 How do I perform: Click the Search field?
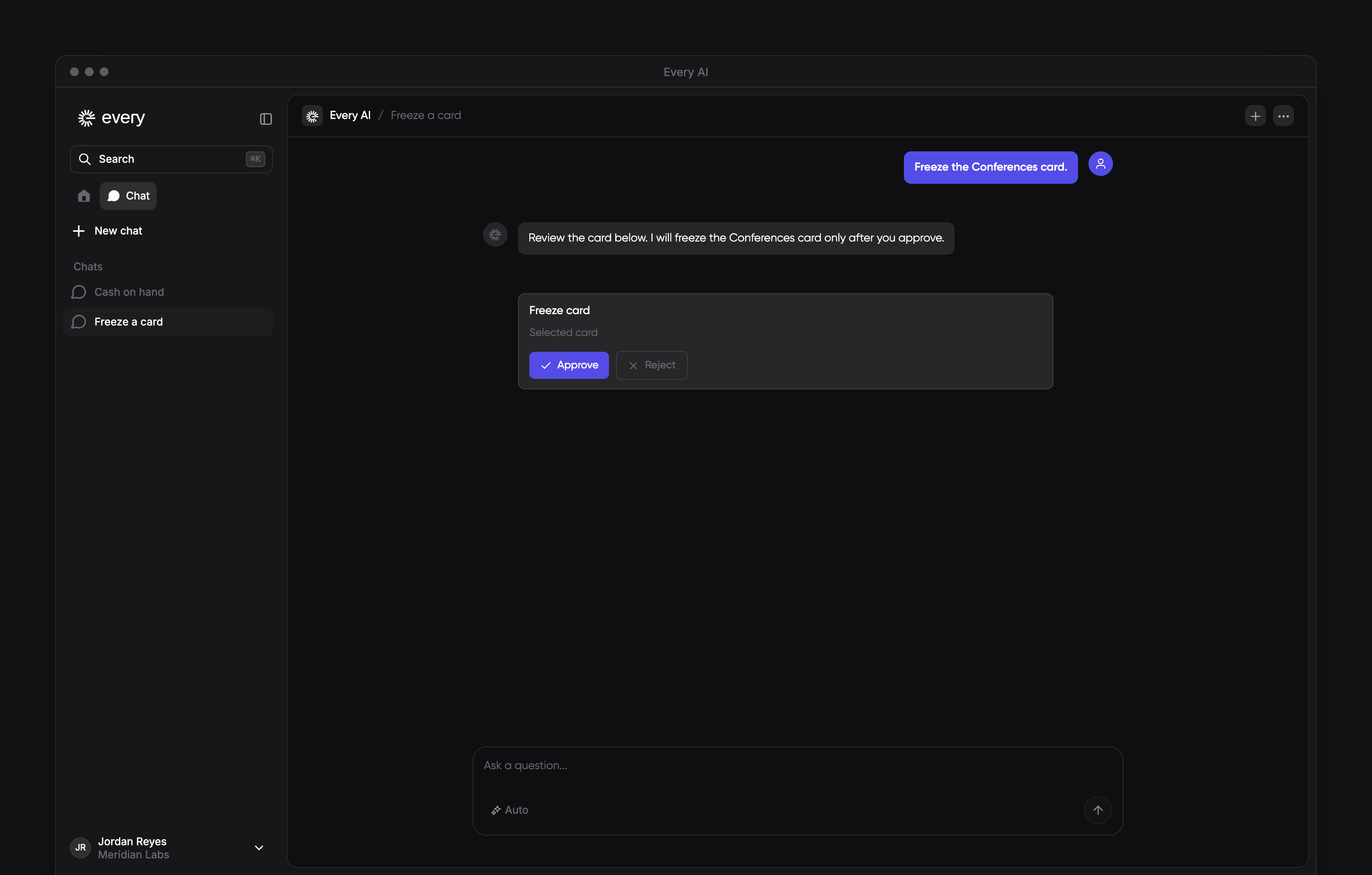point(171,159)
